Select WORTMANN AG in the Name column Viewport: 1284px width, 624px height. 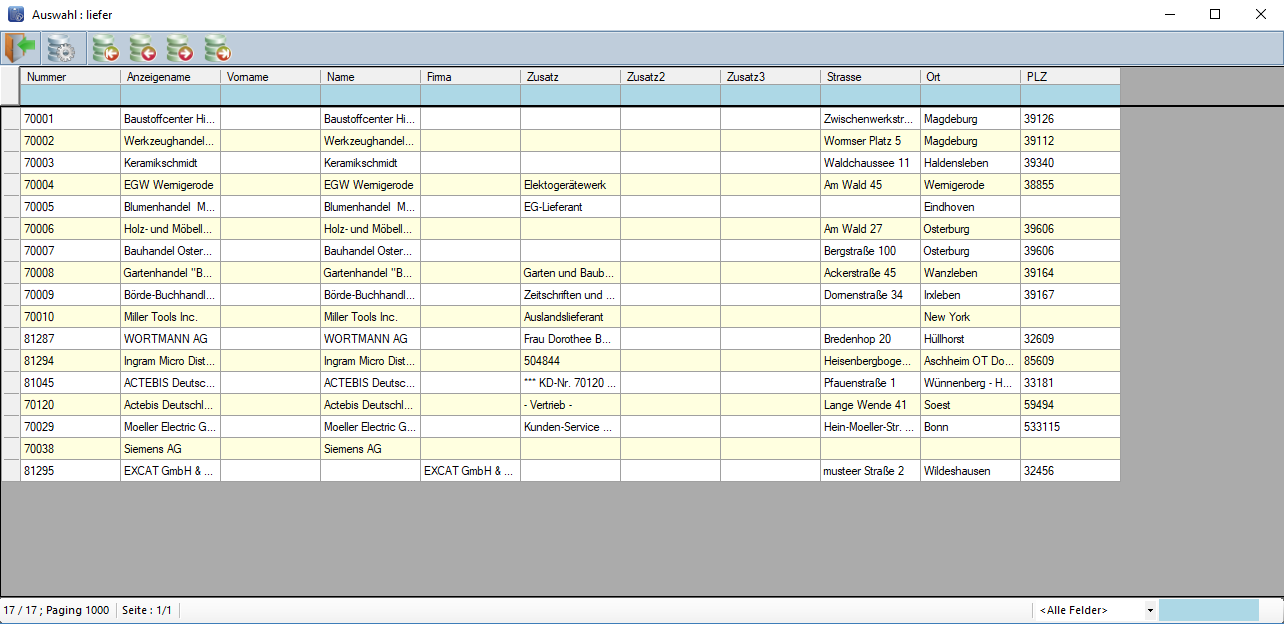(370, 339)
